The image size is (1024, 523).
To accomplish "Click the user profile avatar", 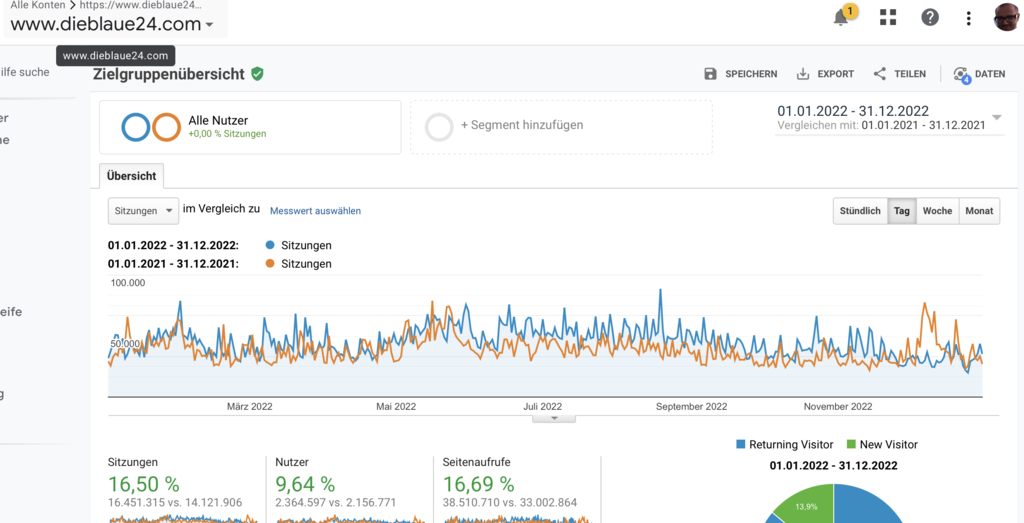I will [x=1006, y=18].
